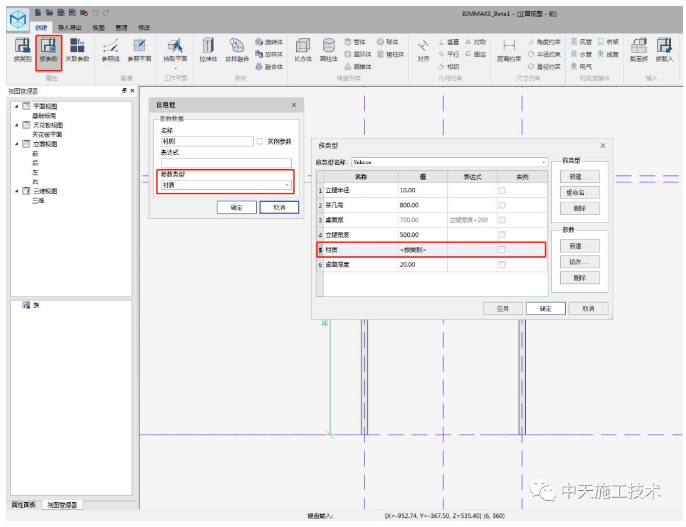Click 应用 in family types dialog

(503, 308)
